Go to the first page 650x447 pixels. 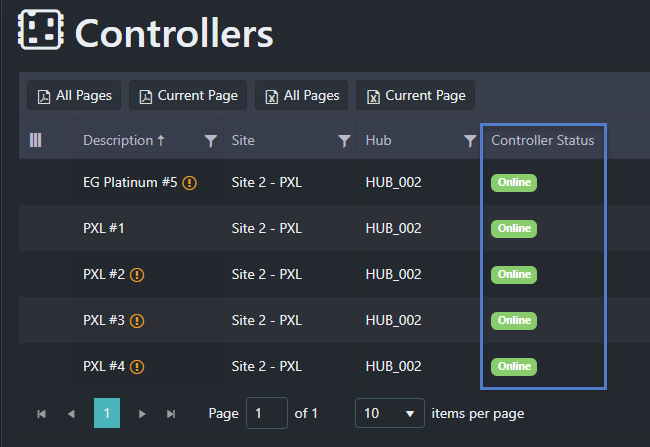pos(41,413)
